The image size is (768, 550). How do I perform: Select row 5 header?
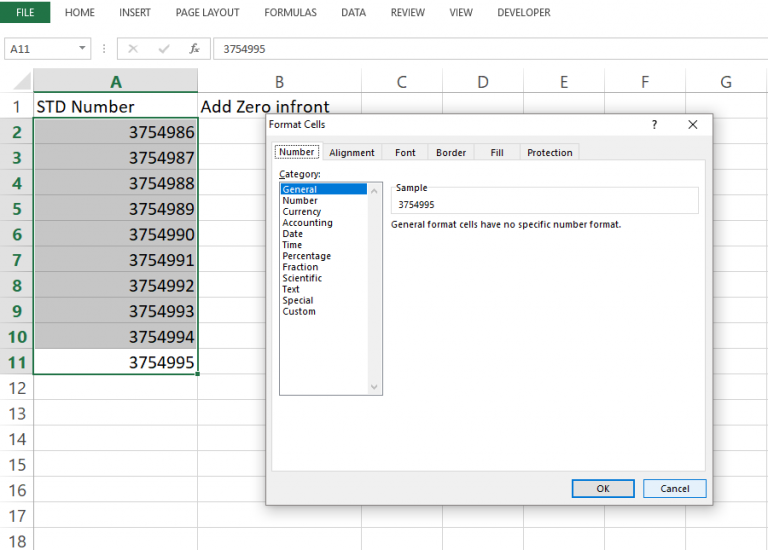point(17,208)
